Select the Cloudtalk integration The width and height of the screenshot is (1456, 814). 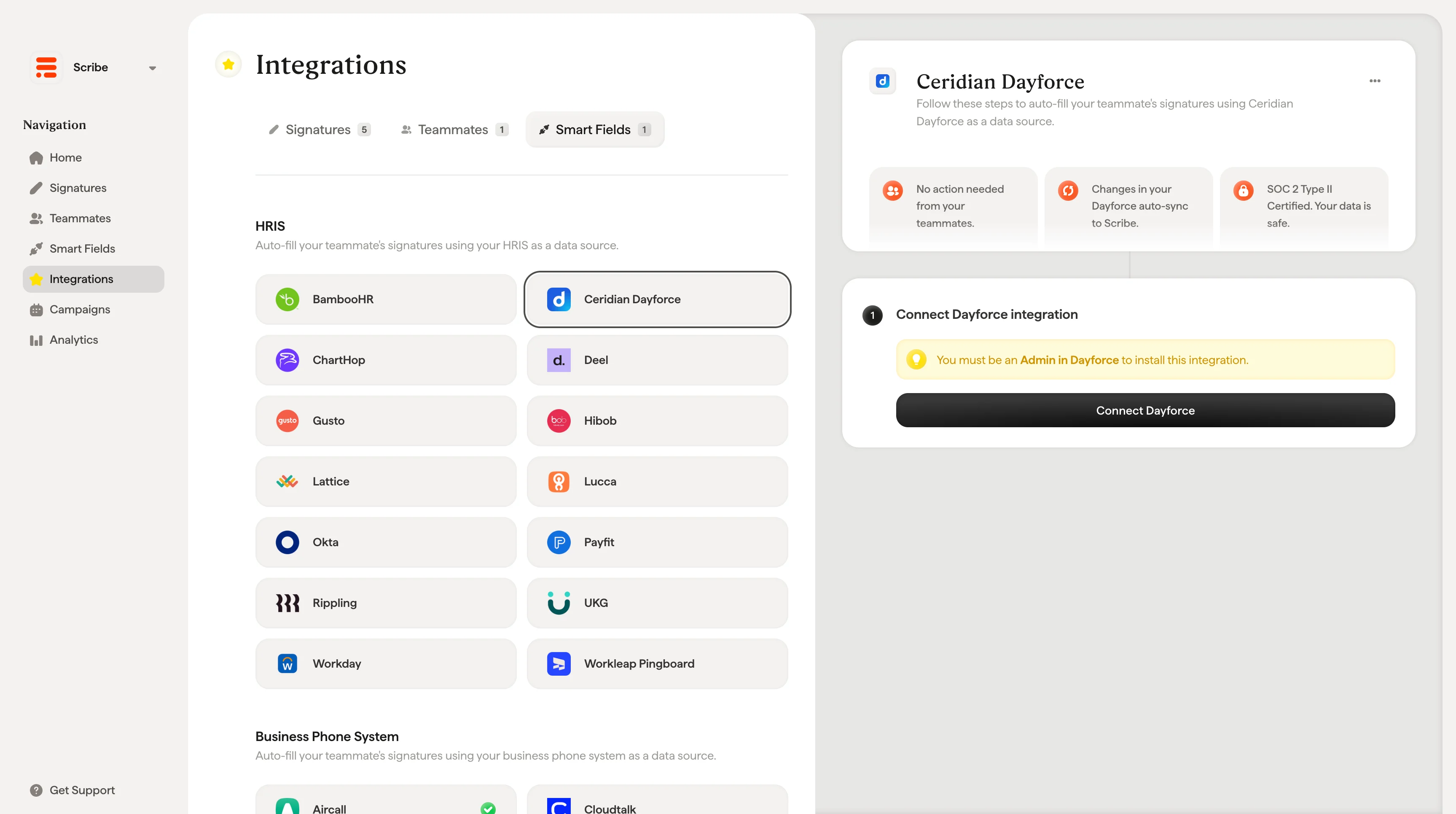(657, 800)
